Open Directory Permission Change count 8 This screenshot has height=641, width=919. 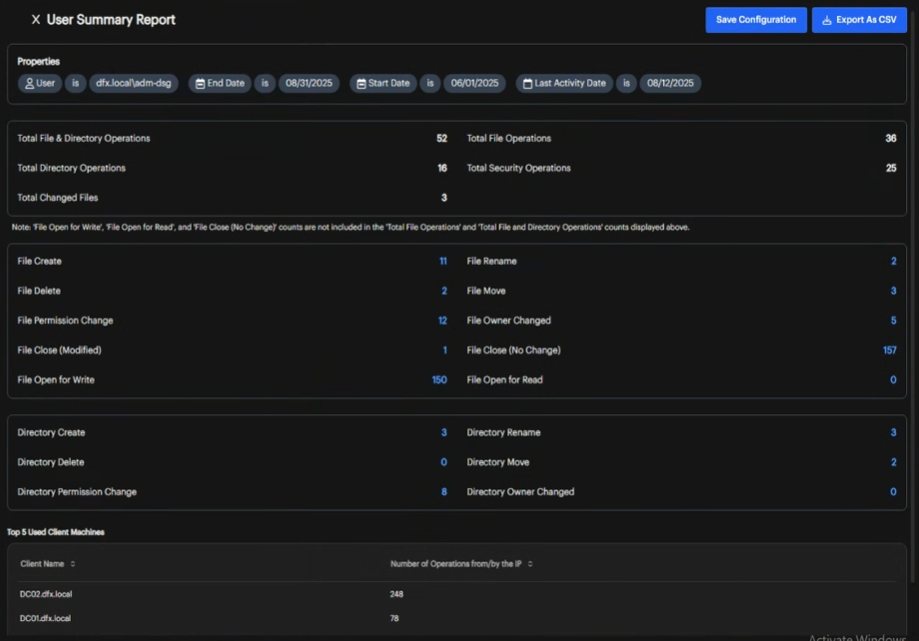coord(444,492)
